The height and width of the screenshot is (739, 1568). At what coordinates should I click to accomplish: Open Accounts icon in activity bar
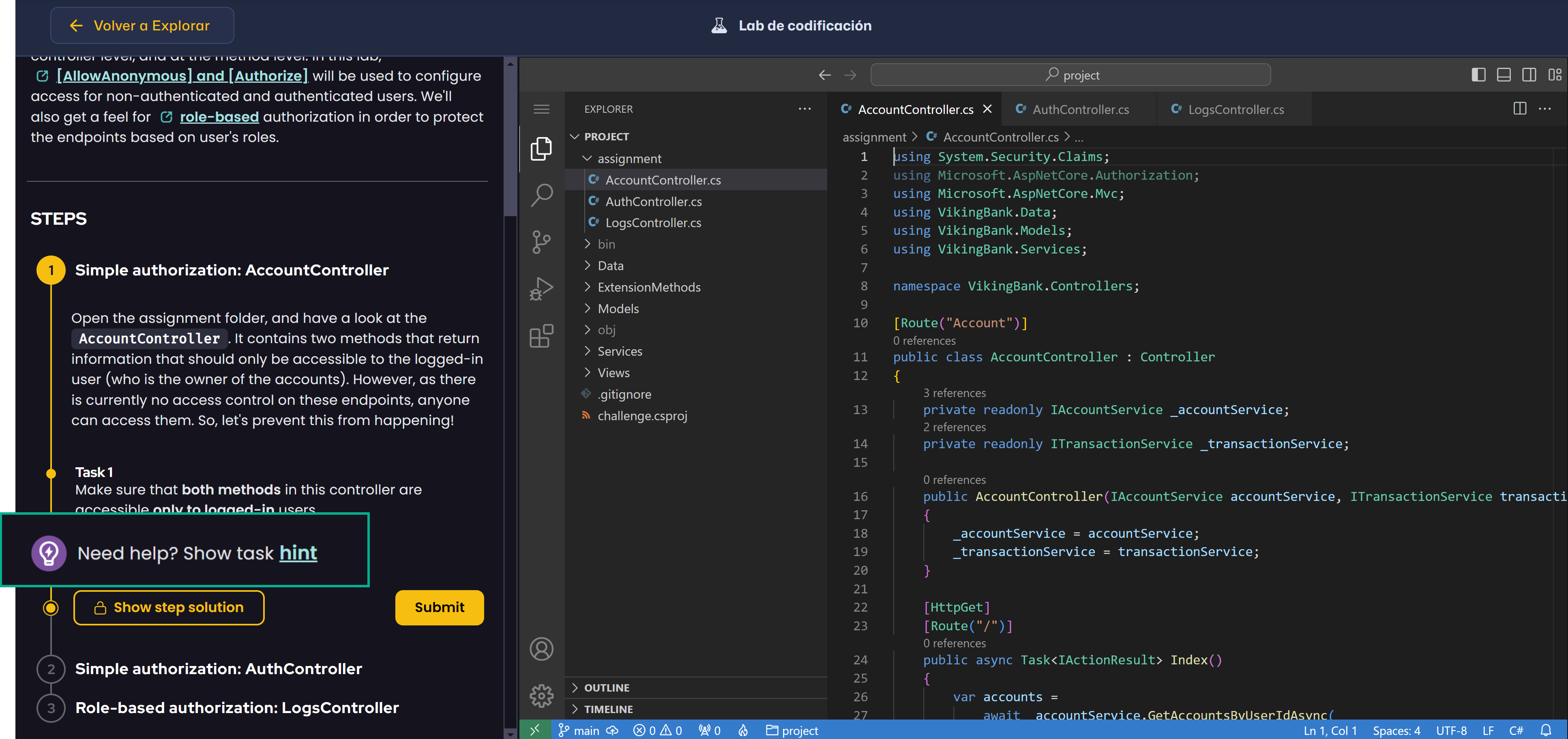tap(541, 649)
